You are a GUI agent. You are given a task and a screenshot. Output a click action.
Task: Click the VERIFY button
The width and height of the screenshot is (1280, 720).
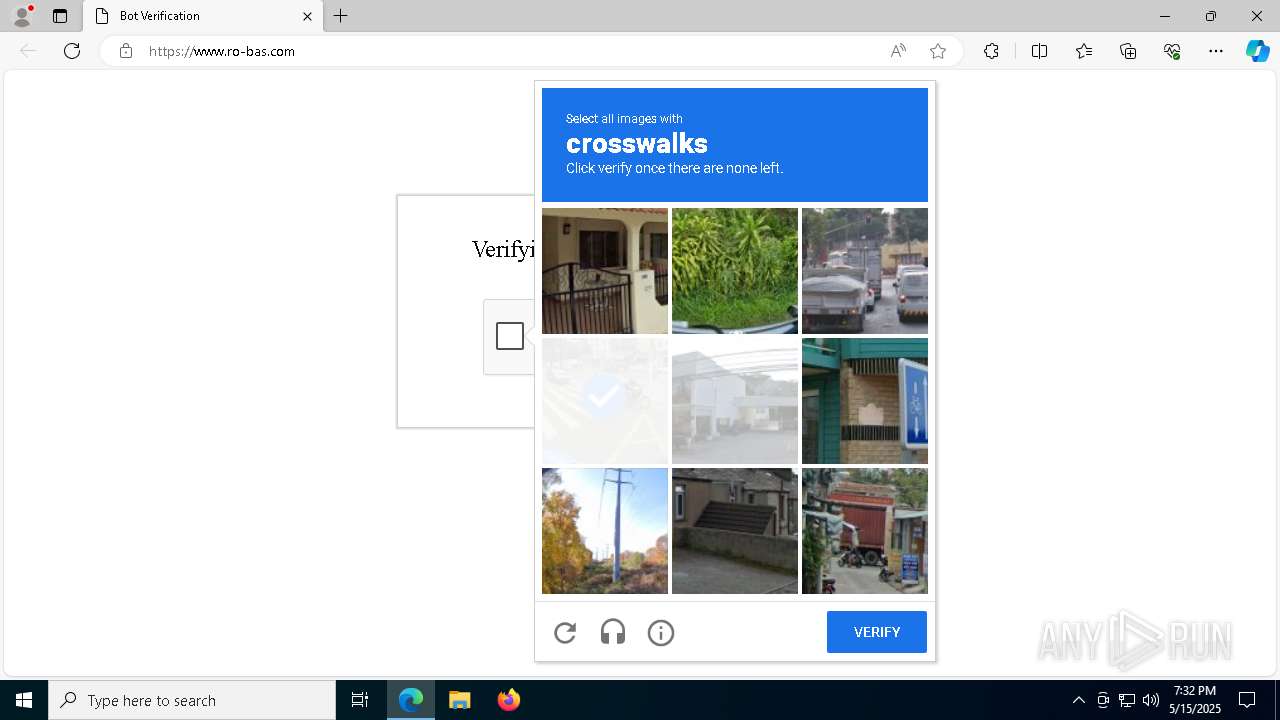877,632
